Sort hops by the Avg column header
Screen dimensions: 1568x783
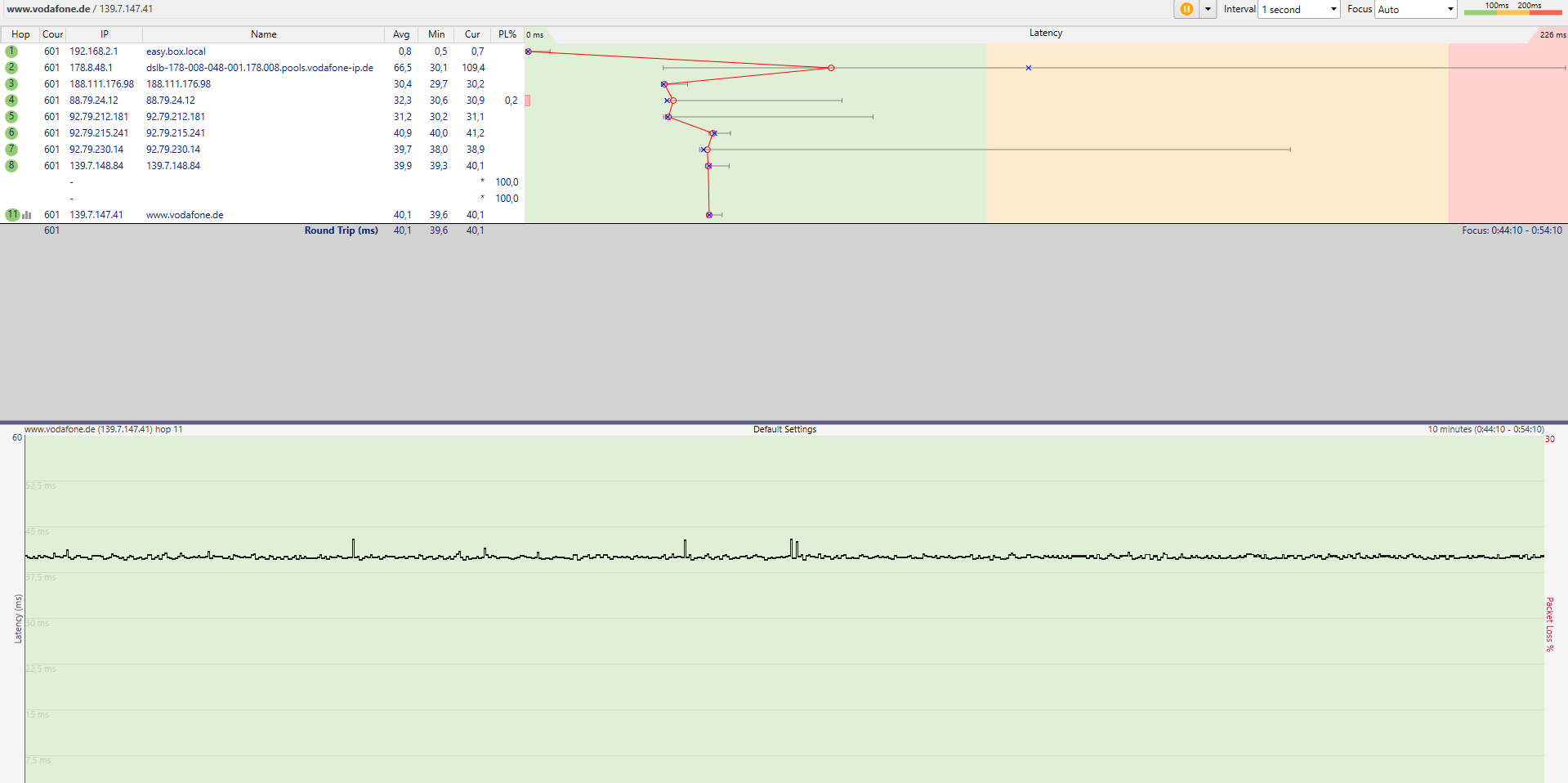pyautogui.click(x=400, y=34)
